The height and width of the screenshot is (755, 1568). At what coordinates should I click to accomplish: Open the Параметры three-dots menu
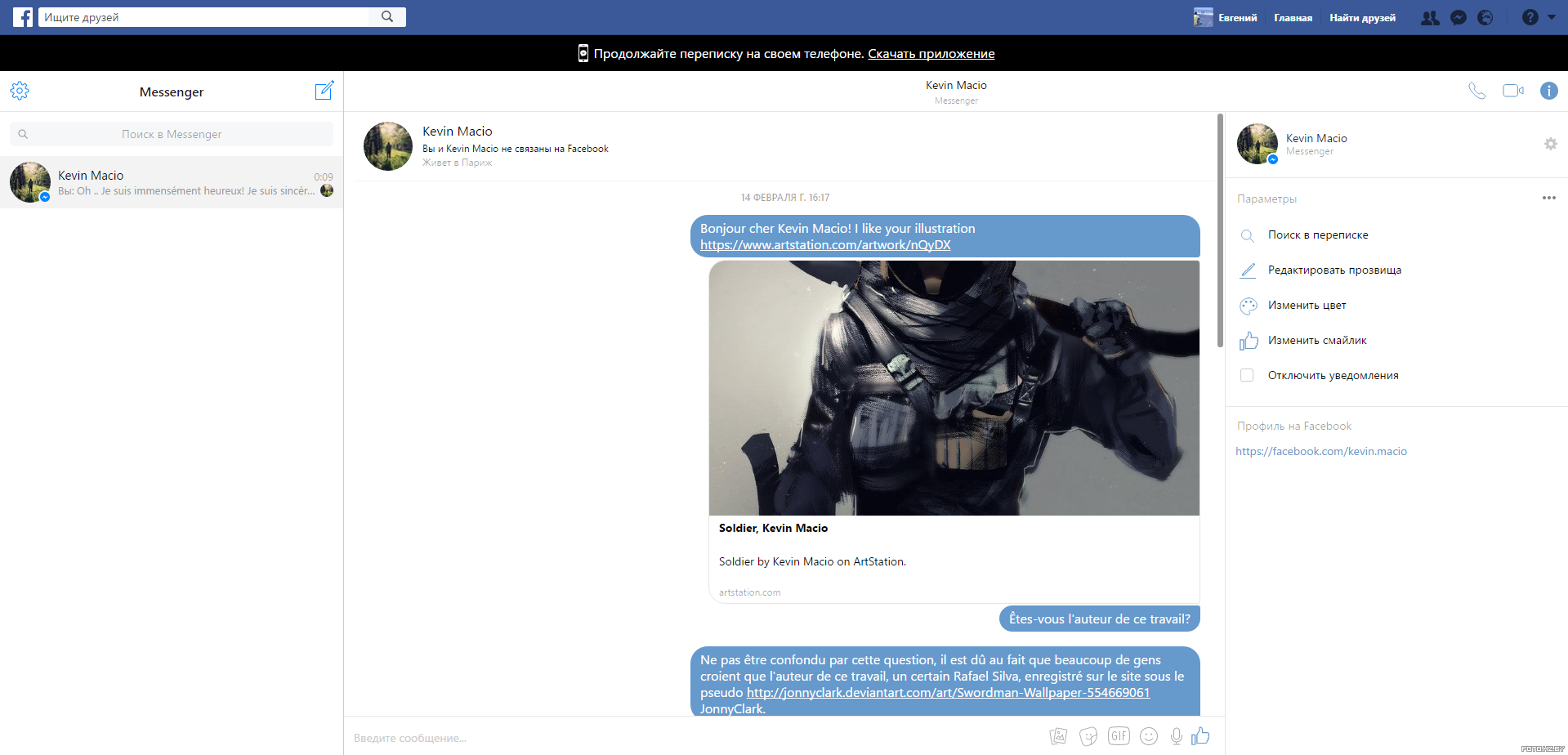point(1549,198)
